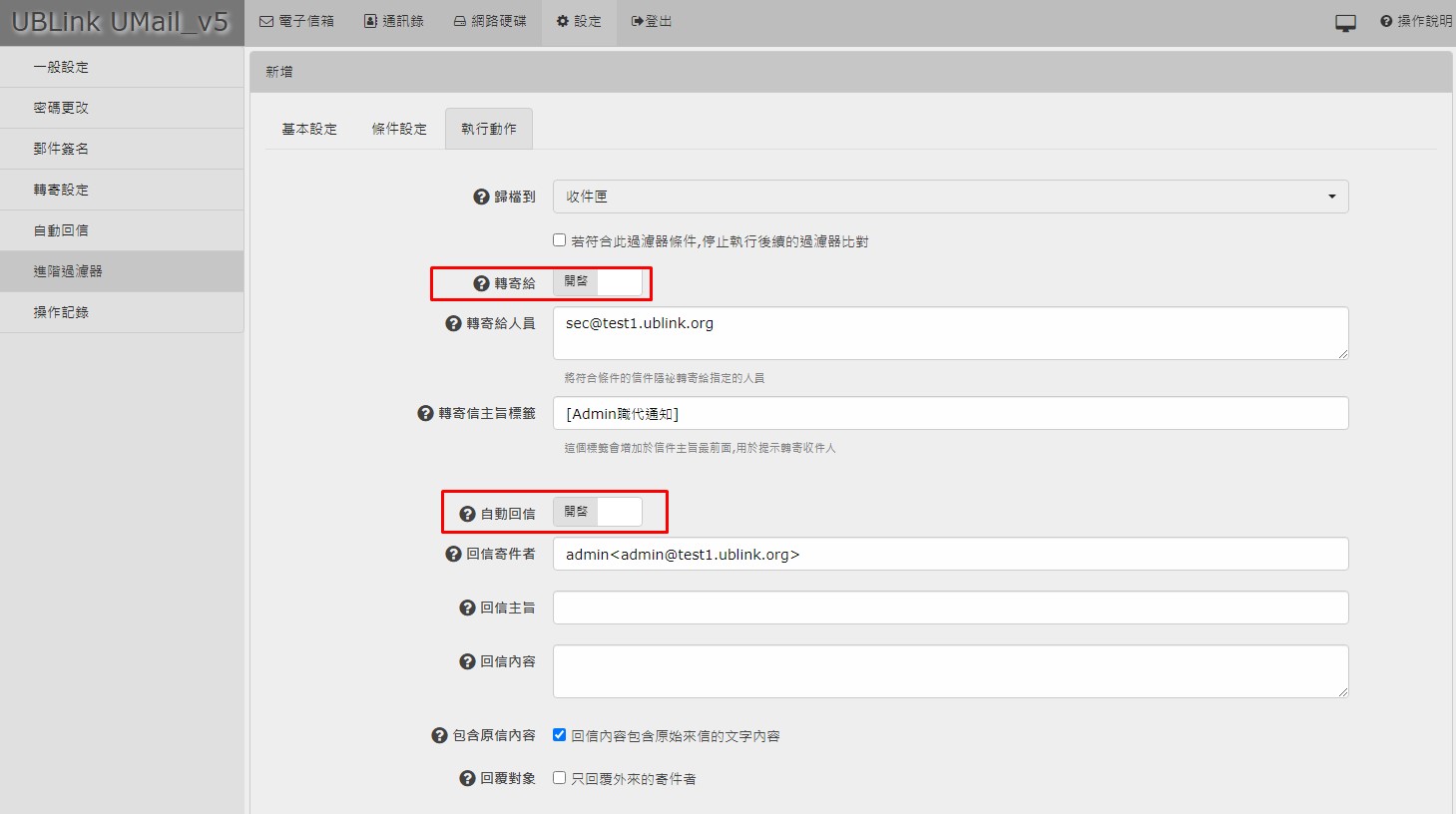
Task: Open 操作說明 help in top right
Action: coord(1415,21)
